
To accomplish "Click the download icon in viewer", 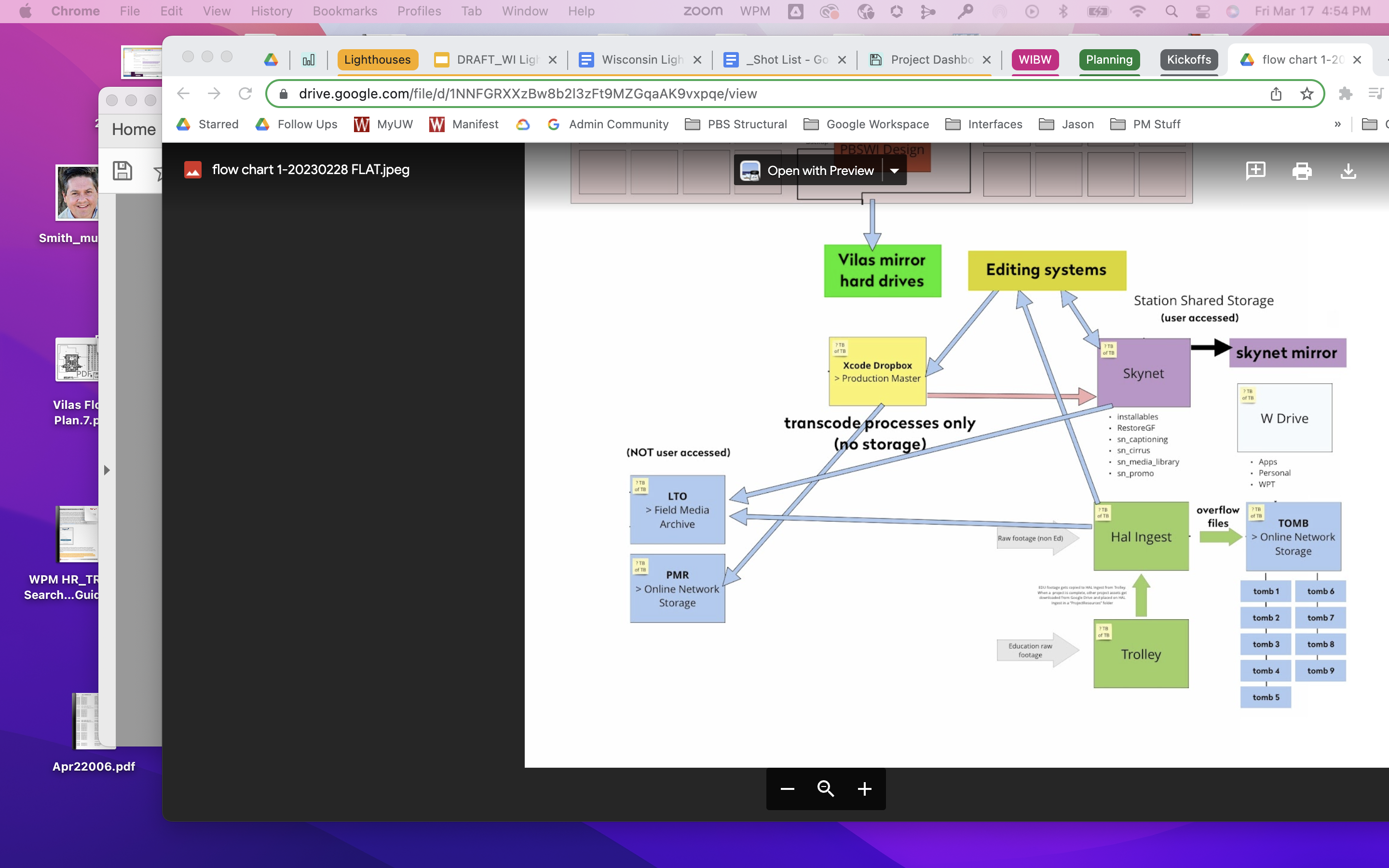I will pyautogui.click(x=1348, y=171).
